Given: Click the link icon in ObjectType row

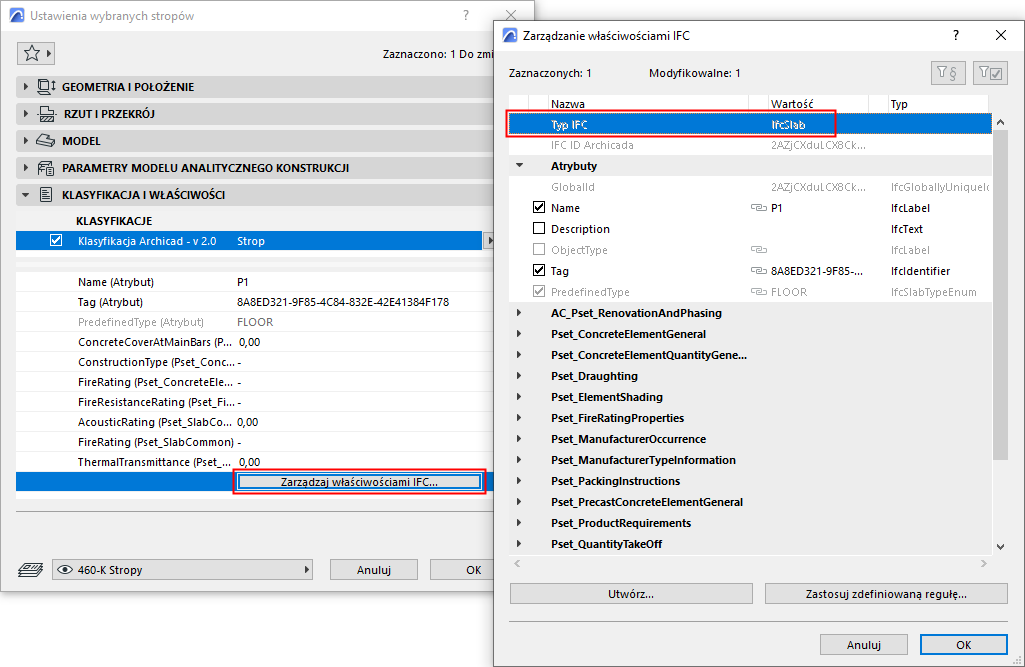Looking at the screenshot, I should (x=758, y=250).
